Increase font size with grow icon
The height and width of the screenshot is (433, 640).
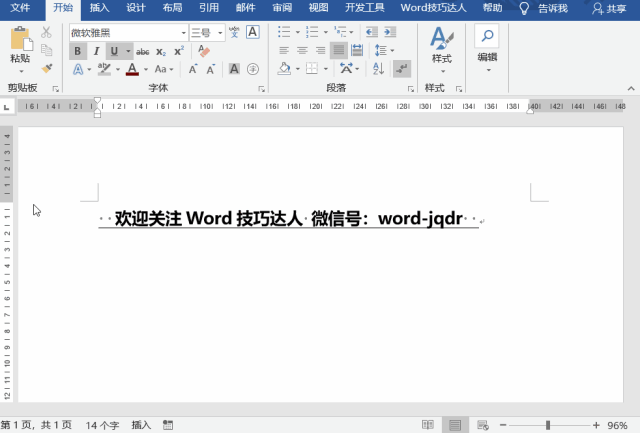[x=193, y=69]
